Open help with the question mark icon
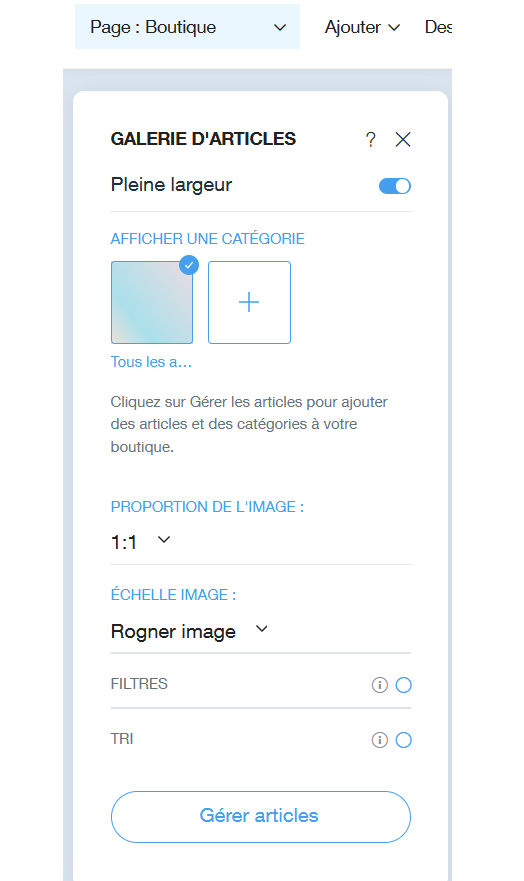This screenshot has width=524, height=881. tap(370, 139)
